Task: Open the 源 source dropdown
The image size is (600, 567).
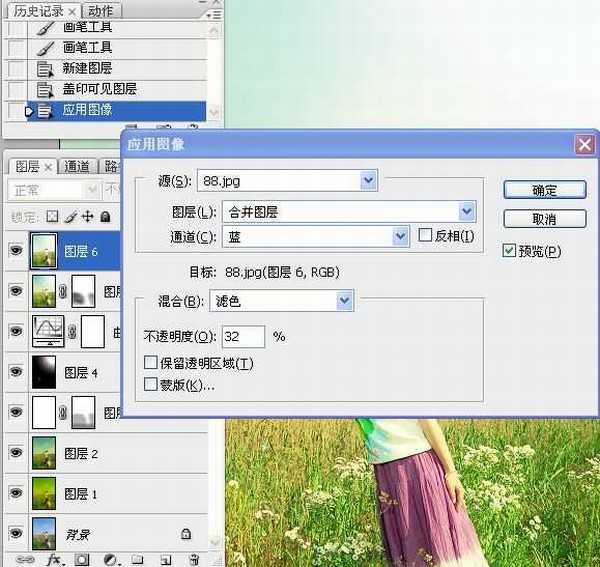Action: tap(368, 180)
